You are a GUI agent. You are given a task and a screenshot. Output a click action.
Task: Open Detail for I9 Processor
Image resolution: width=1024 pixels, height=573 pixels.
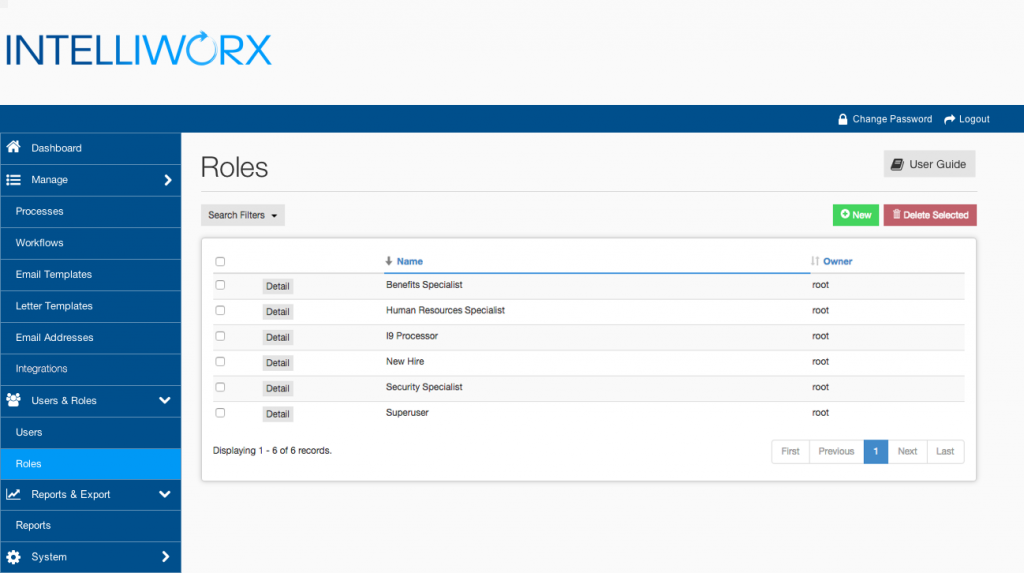pyautogui.click(x=278, y=337)
